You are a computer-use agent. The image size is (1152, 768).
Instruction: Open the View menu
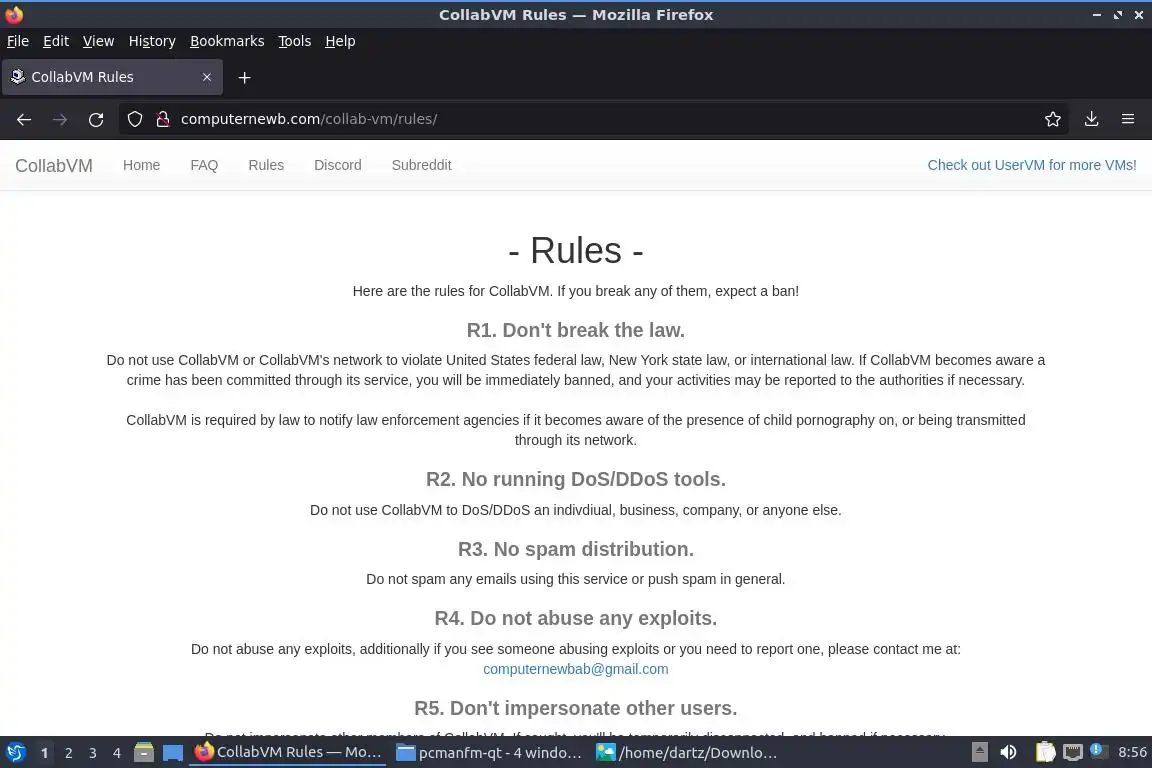point(98,41)
